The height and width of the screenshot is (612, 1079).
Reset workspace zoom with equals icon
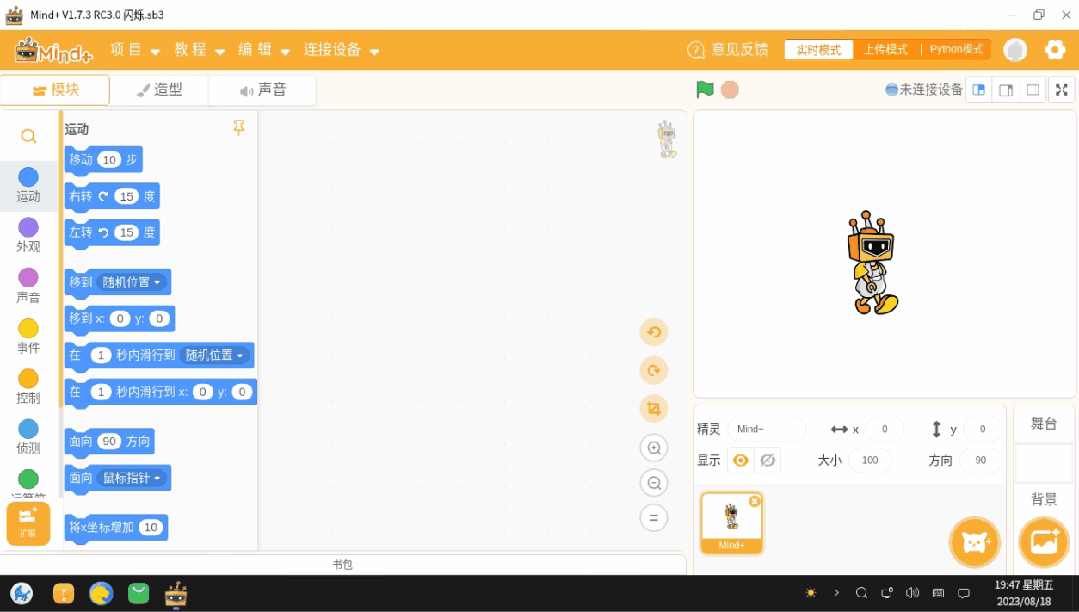point(654,518)
